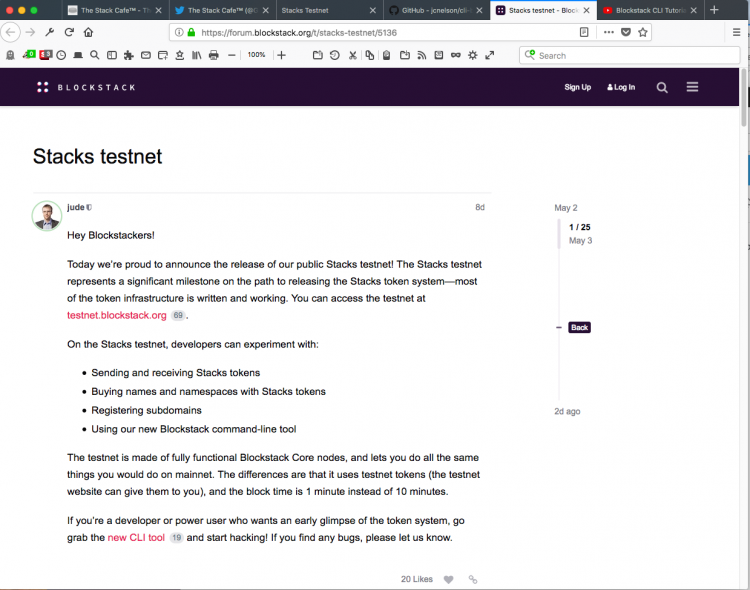Viewport: 750px width, 590px height.
Task: Click the green padlock security icon
Action: click(x=191, y=33)
